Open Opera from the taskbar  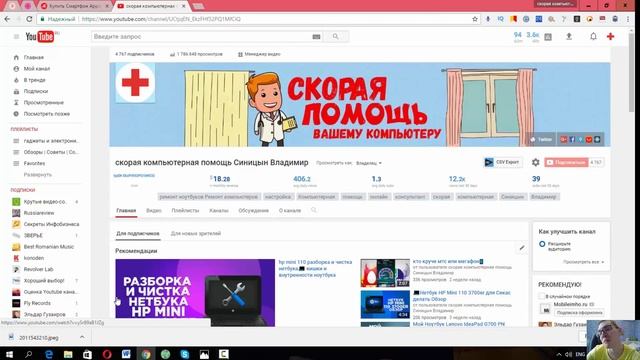pyautogui.click(x=107, y=354)
